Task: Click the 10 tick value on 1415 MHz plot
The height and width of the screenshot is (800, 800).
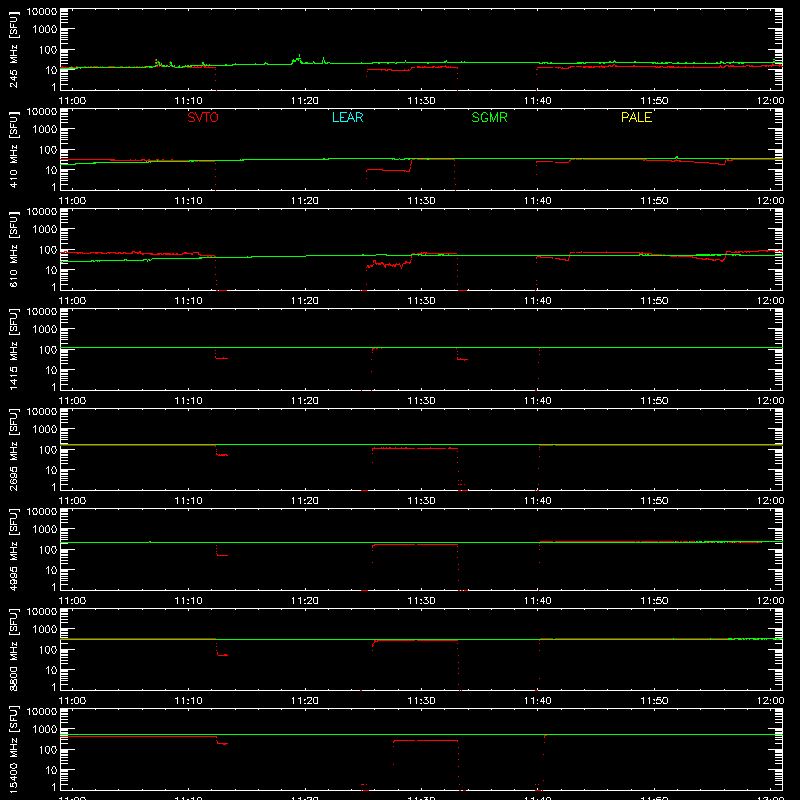Action: pyautogui.click(x=51, y=370)
